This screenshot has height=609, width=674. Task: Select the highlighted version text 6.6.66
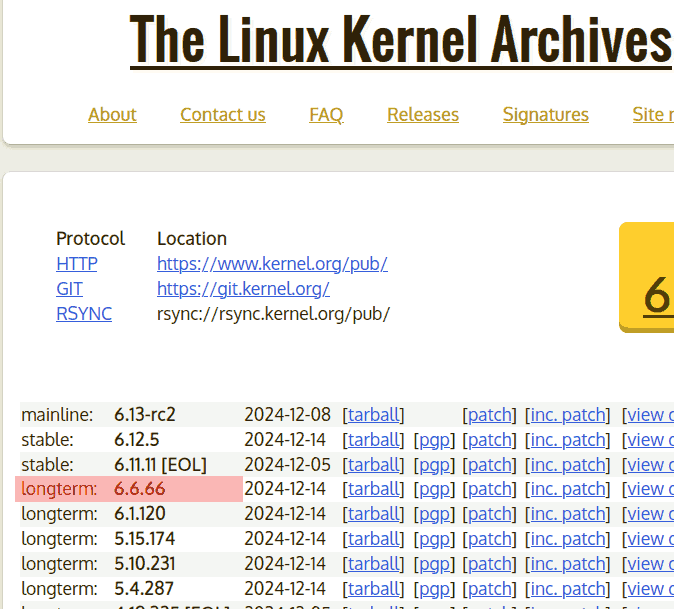point(139,489)
